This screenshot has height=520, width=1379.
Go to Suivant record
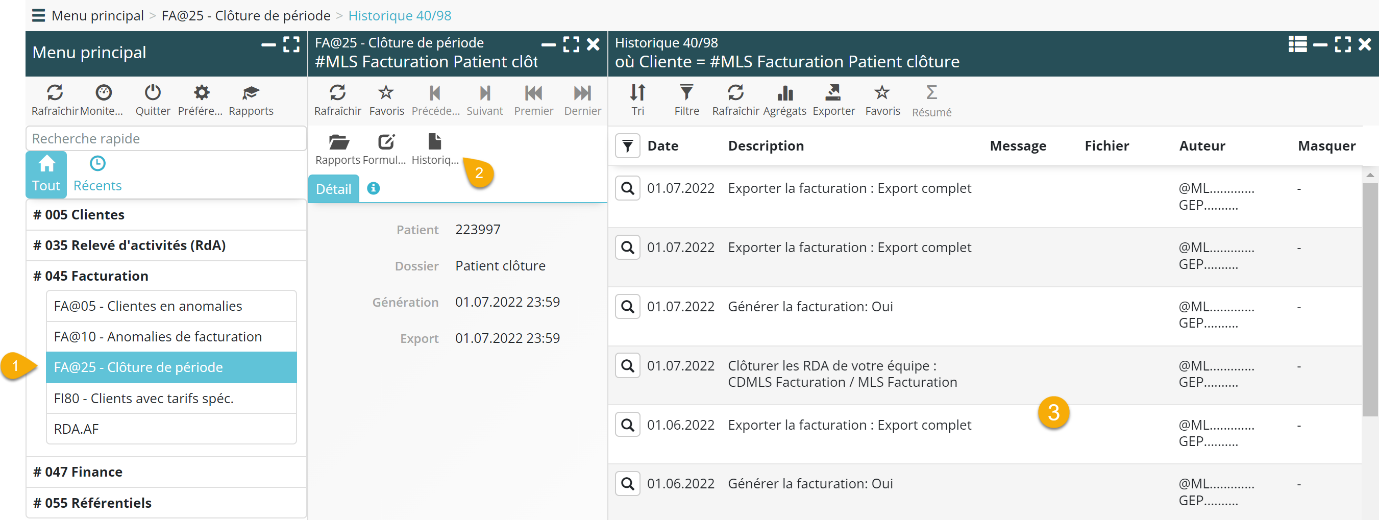coord(485,93)
